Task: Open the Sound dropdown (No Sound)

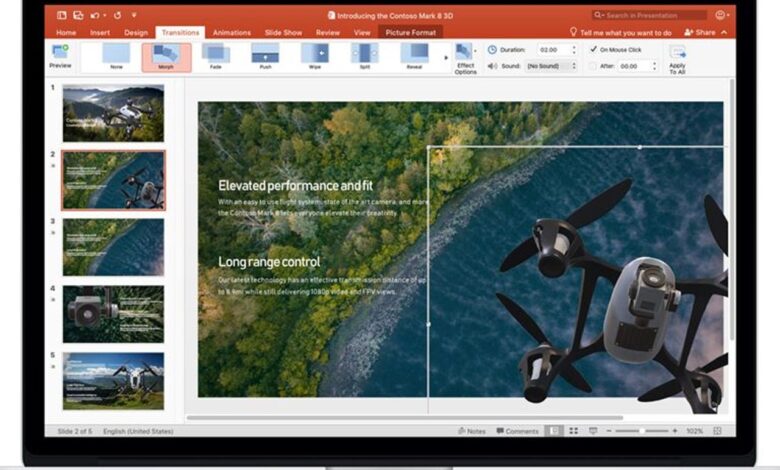Action: [x=551, y=66]
